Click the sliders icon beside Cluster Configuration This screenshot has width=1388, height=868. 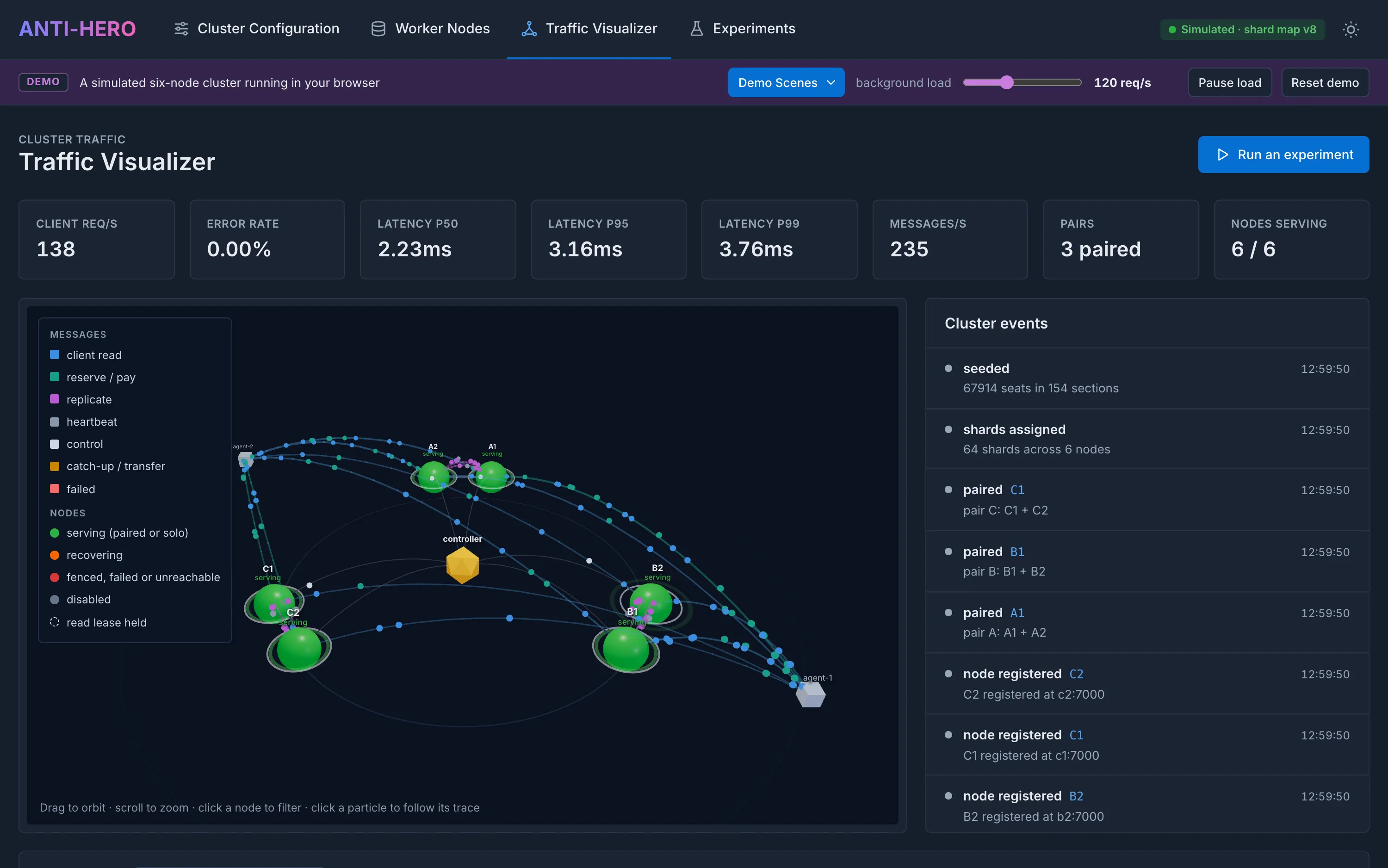point(181,29)
